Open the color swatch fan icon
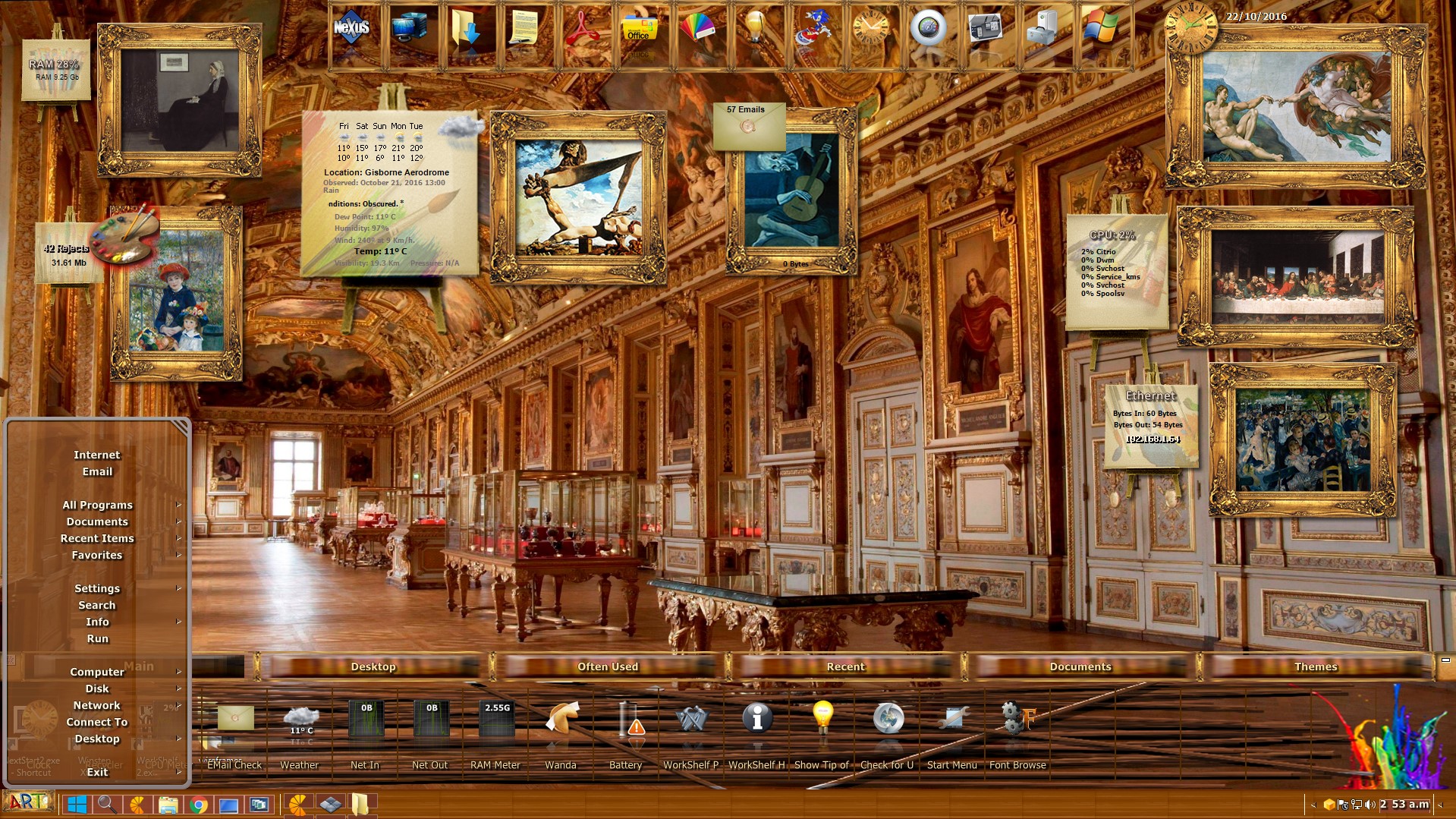This screenshot has width=1456, height=819. pyautogui.click(x=697, y=30)
